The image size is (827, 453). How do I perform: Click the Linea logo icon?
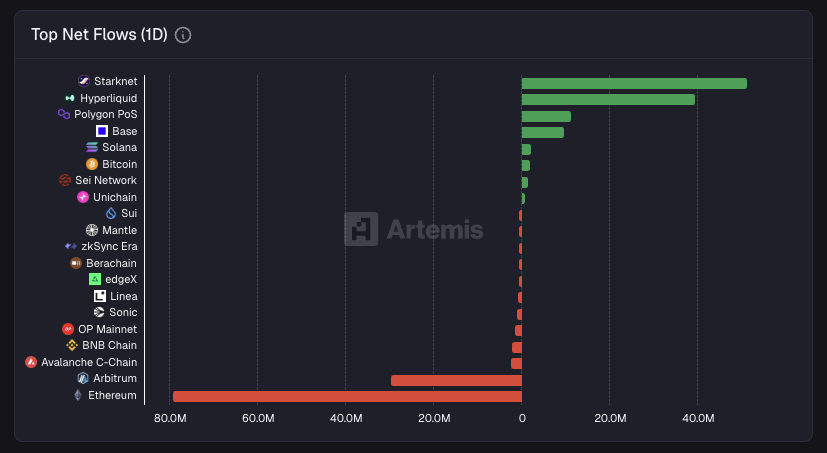click(x=100, y=296)
